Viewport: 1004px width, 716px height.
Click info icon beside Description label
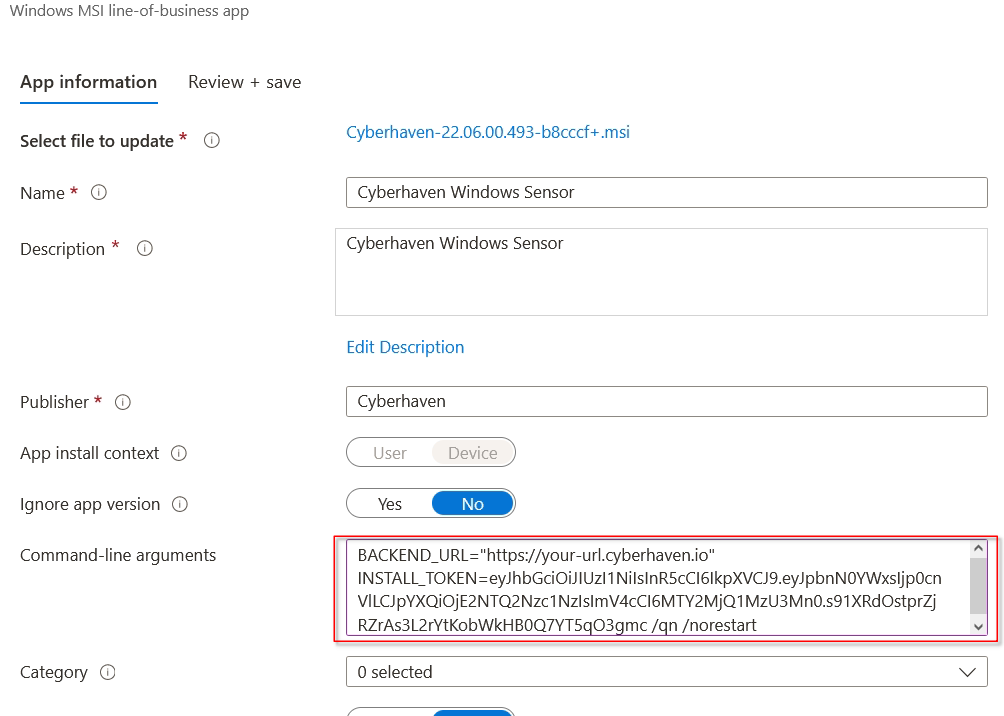tap(145, 249)
